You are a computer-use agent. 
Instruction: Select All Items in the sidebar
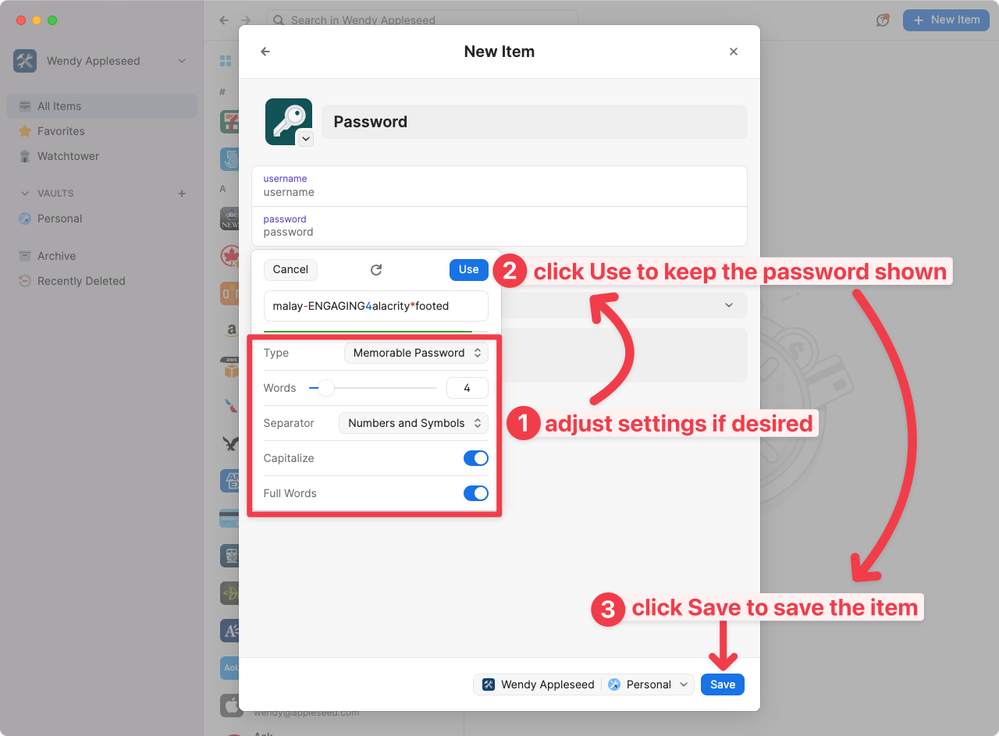[x=59, y=106]
